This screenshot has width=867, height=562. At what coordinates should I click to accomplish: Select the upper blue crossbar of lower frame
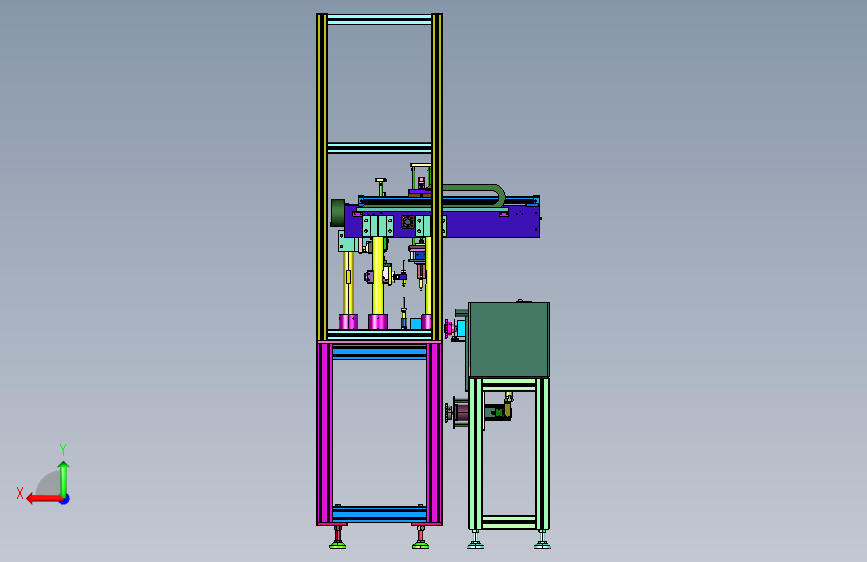pyautogui.click(x=379, y=352)
